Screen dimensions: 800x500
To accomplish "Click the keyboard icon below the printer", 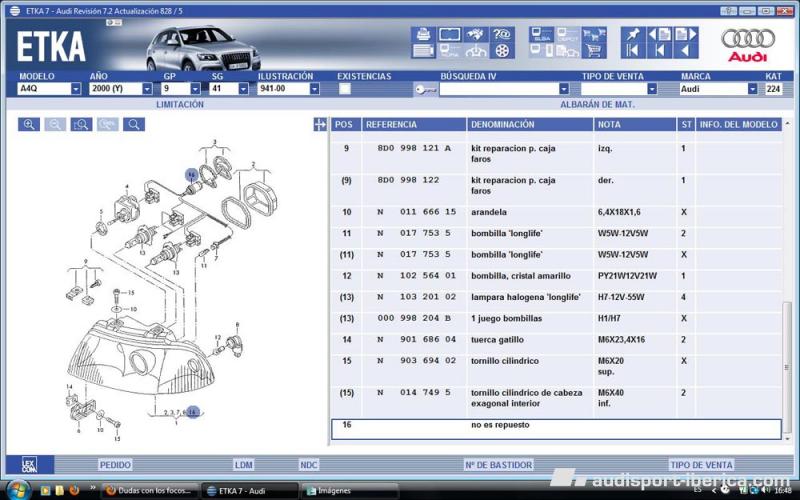I will pyautogui.click(x=423, y=51).
